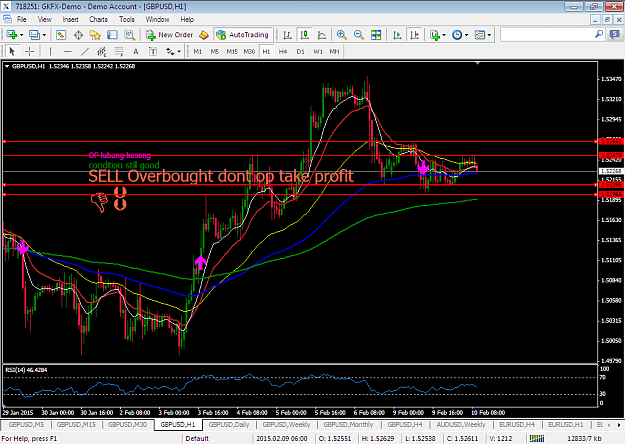The width and height of the screenshot is (625, 444).
Task: Open the View menu
Action: coord(45,20)
